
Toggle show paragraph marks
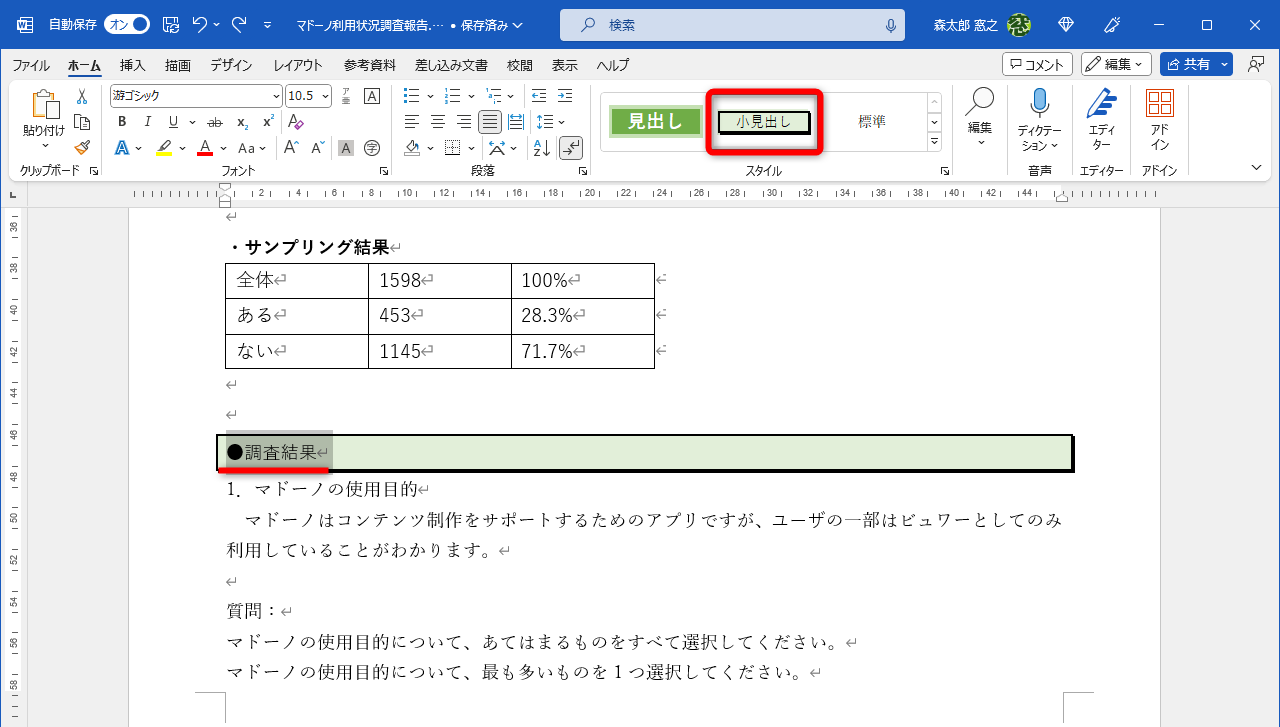pyautogui.click(x=571, y=148)
